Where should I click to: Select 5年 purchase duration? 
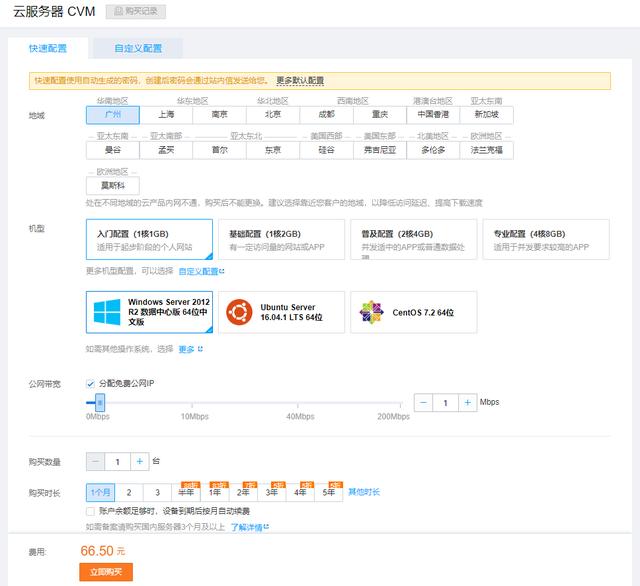329,493
